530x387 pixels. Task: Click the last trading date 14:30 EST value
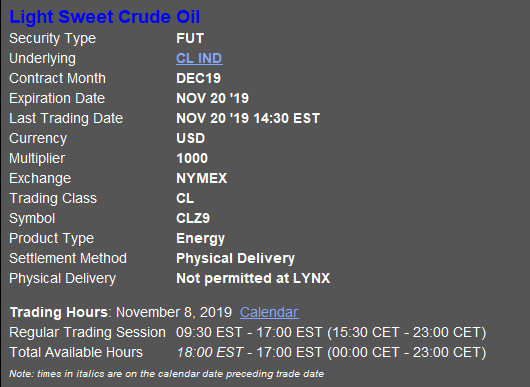coord(248,118)
